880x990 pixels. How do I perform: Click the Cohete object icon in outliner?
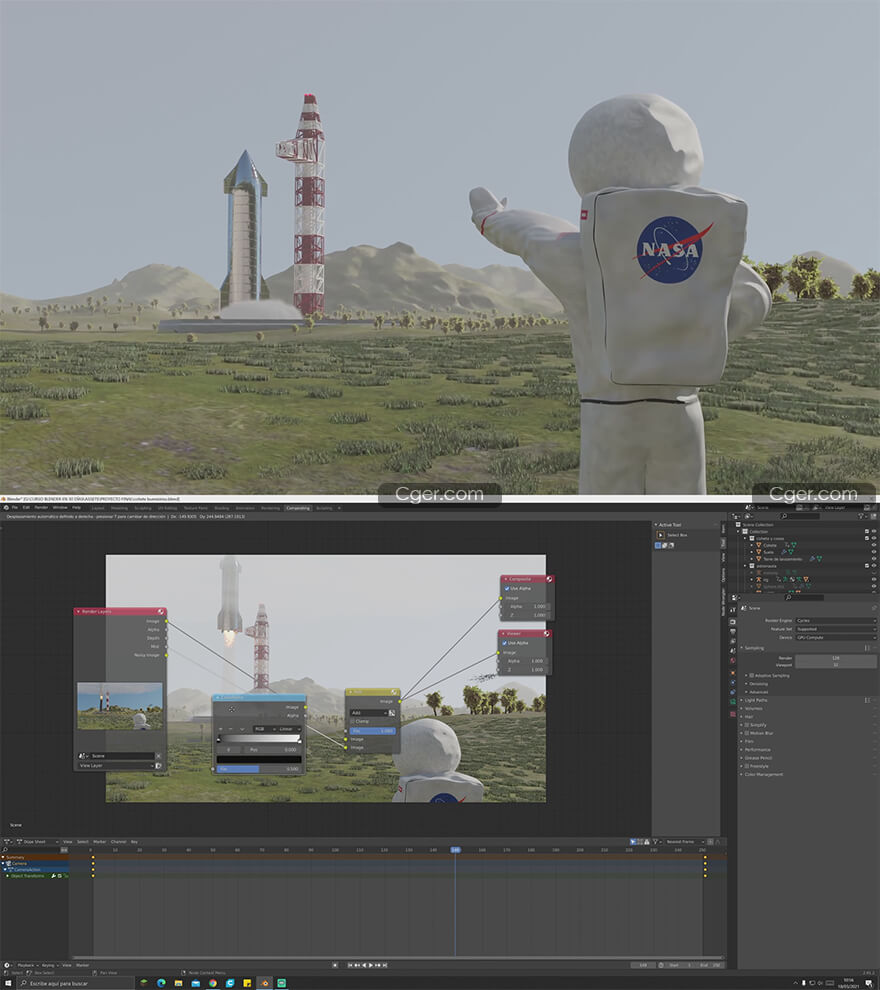759,545
